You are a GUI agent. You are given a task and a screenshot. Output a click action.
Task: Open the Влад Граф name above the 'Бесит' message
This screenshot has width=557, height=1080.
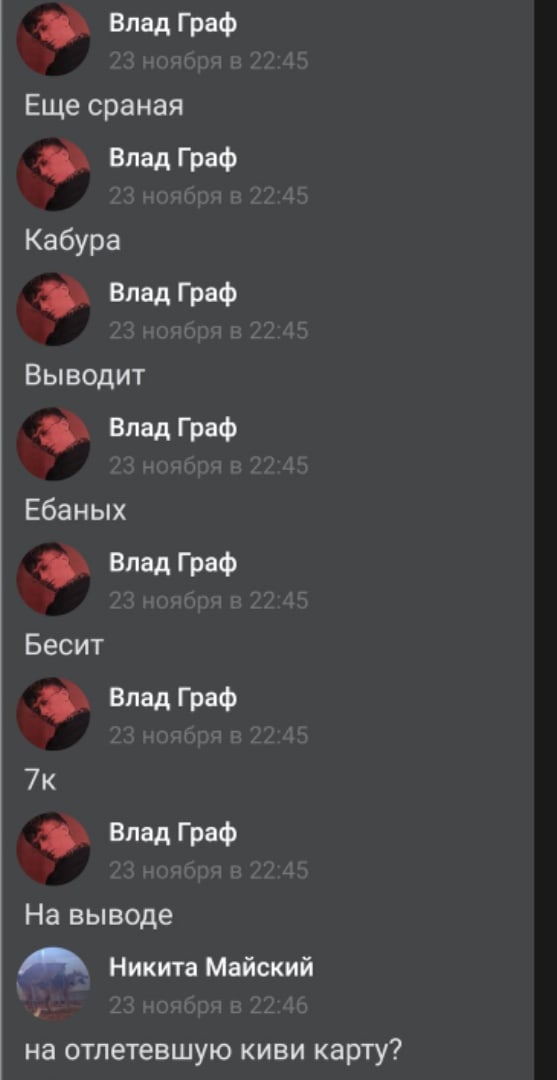point(173,564)
